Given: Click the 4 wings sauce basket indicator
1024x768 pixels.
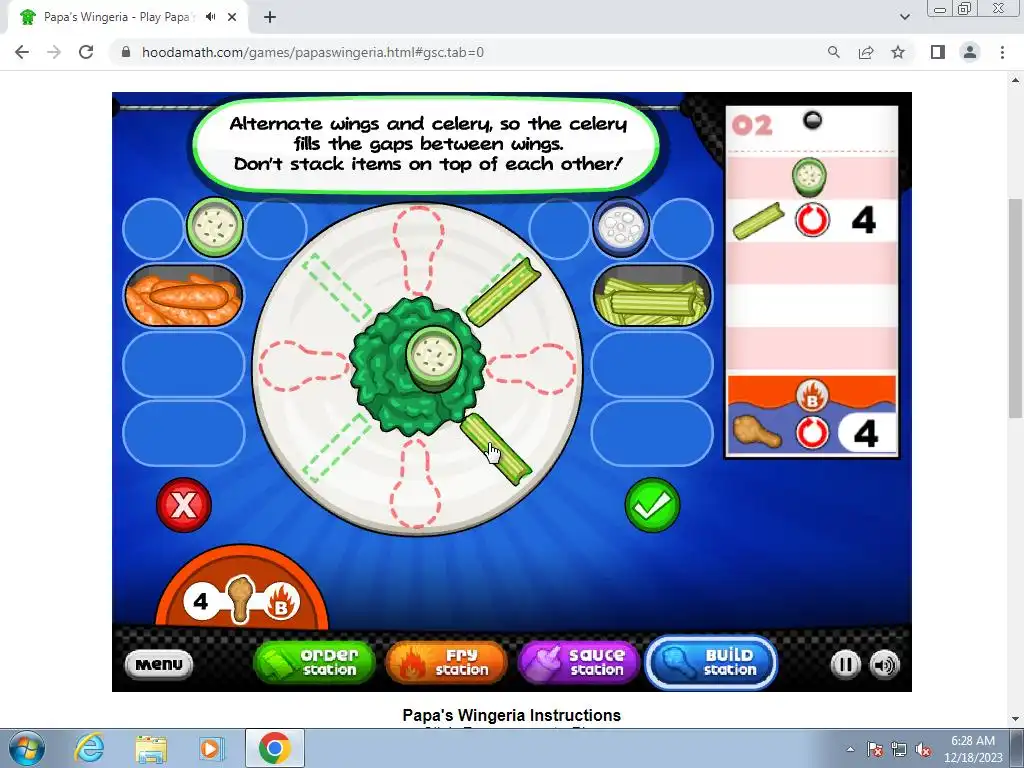Looking at the screenshot, I should (x=242, y=600).
